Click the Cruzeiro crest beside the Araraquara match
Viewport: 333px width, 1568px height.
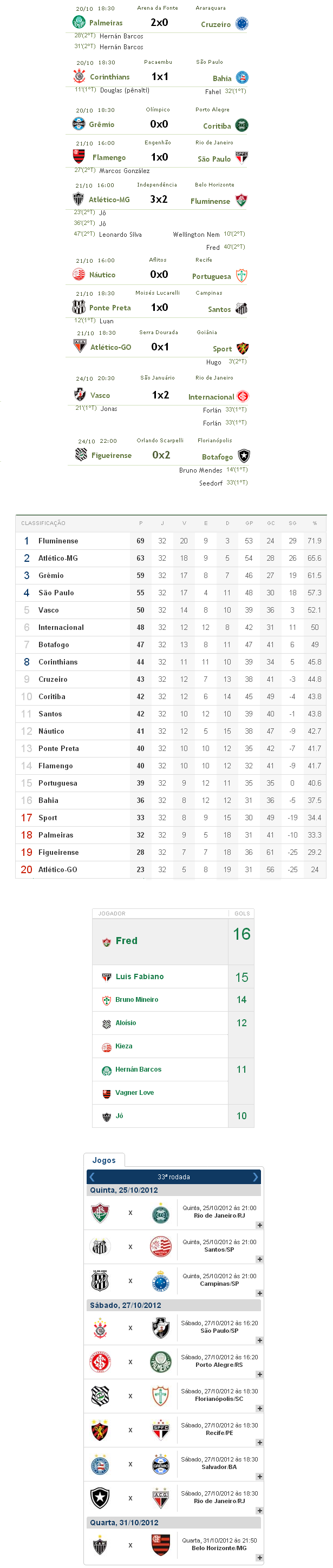tap(241, 24)
